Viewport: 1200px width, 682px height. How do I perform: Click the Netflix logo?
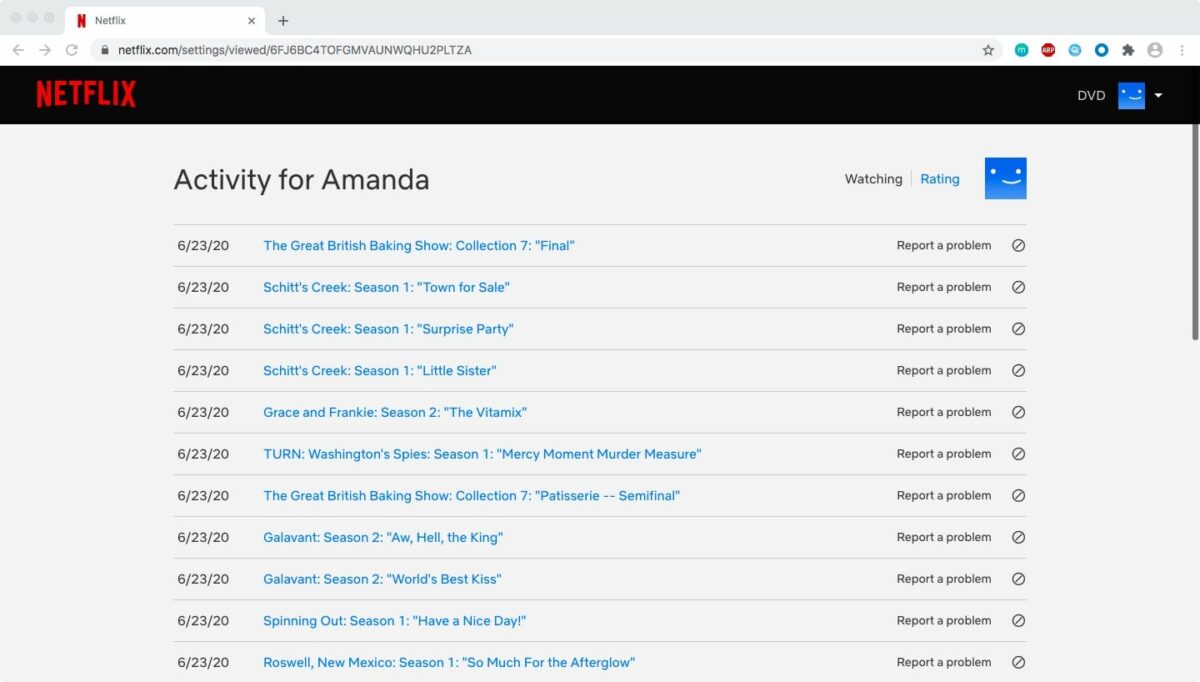[86, 94]
